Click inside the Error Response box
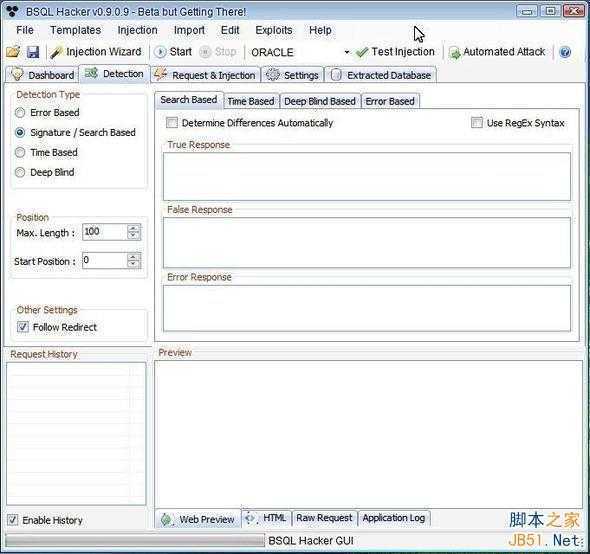 click(x=367, y=308)
